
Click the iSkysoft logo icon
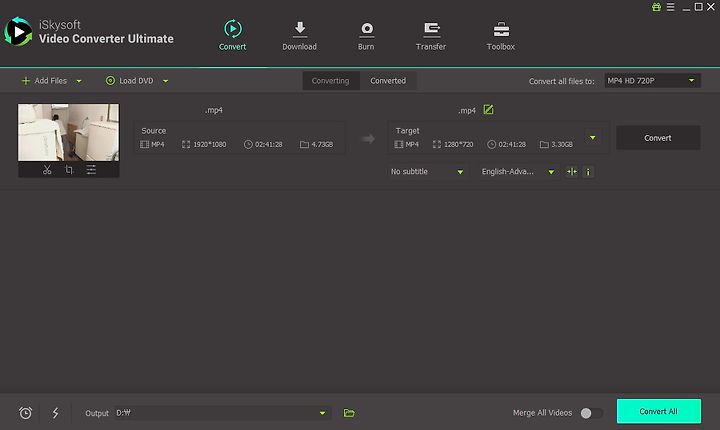(x=18, y=32)
